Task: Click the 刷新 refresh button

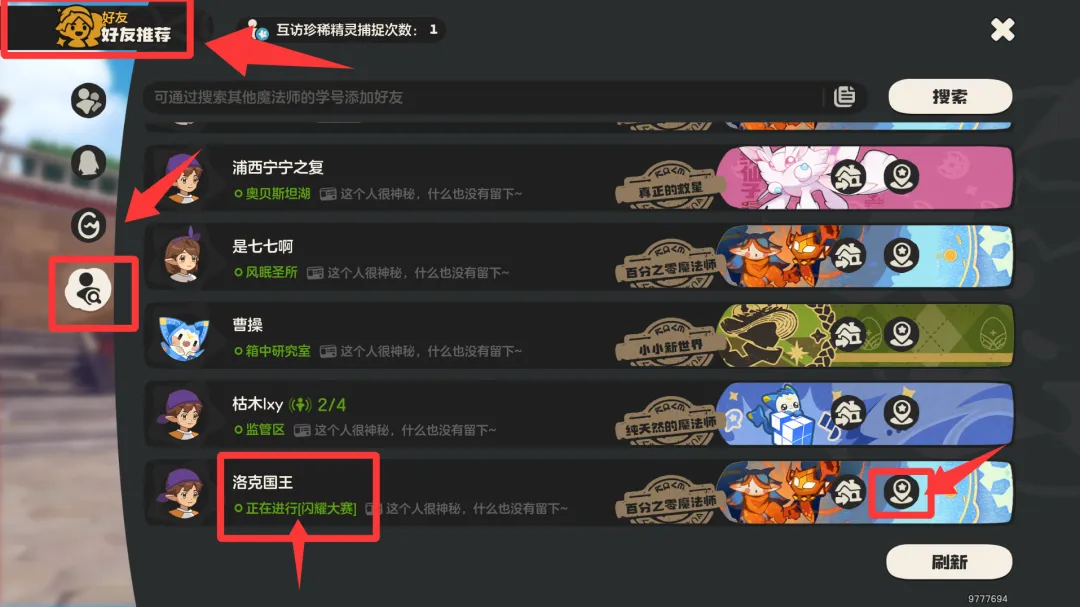Action: tap(949, 562)
